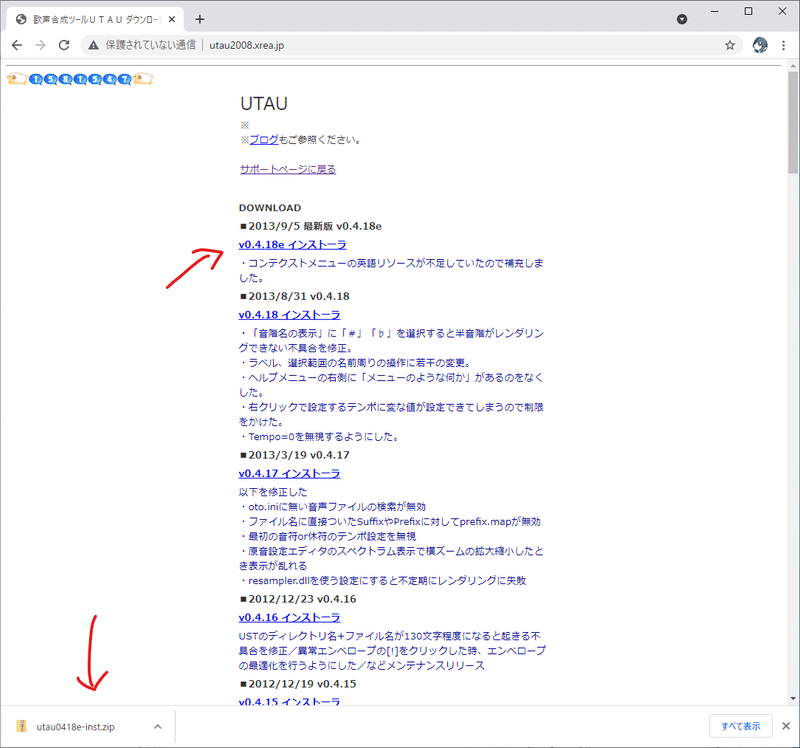Open the downloaded utau0418e-inst.zip file
This screenshot has width=800, height=748.
(76, 727)
